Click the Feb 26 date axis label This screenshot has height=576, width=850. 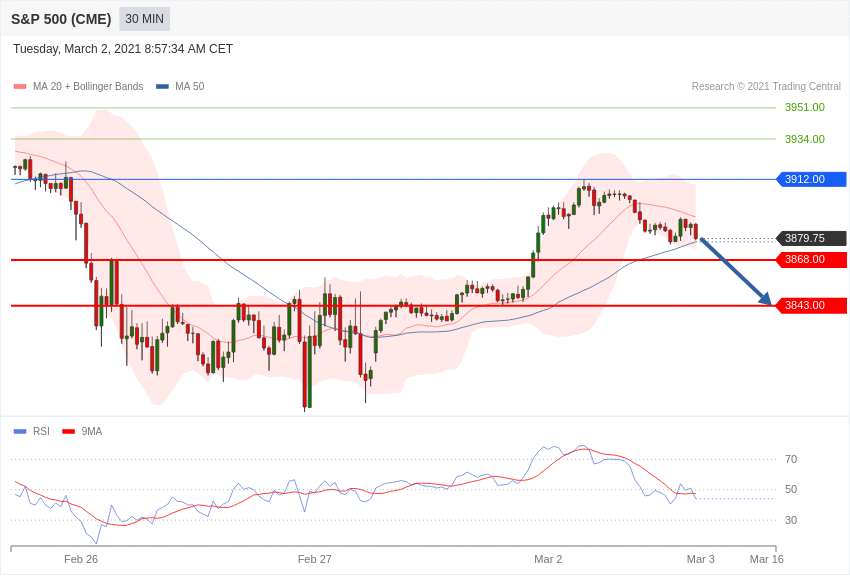pos(81,559)
